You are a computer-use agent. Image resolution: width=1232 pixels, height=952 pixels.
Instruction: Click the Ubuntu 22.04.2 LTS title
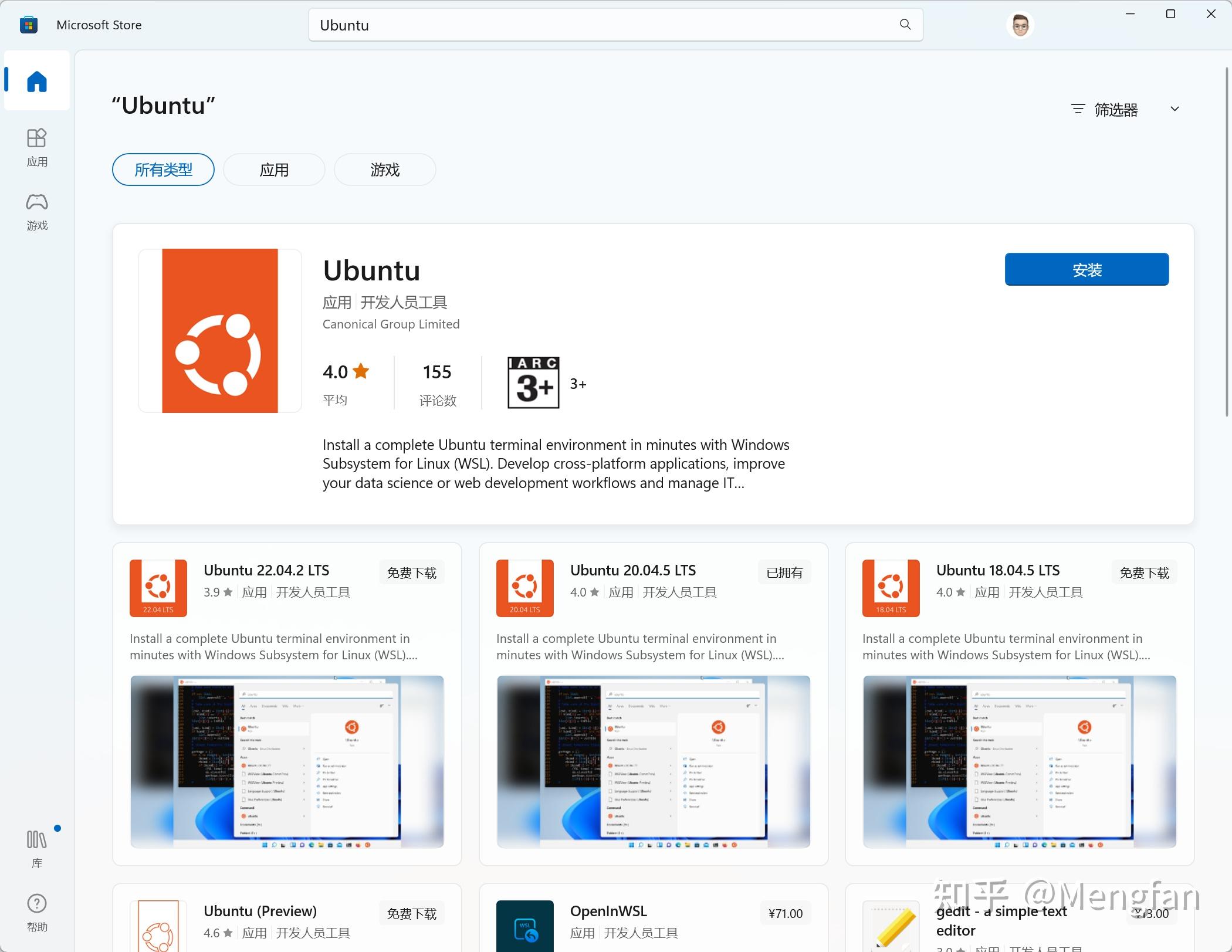point(266,570)
